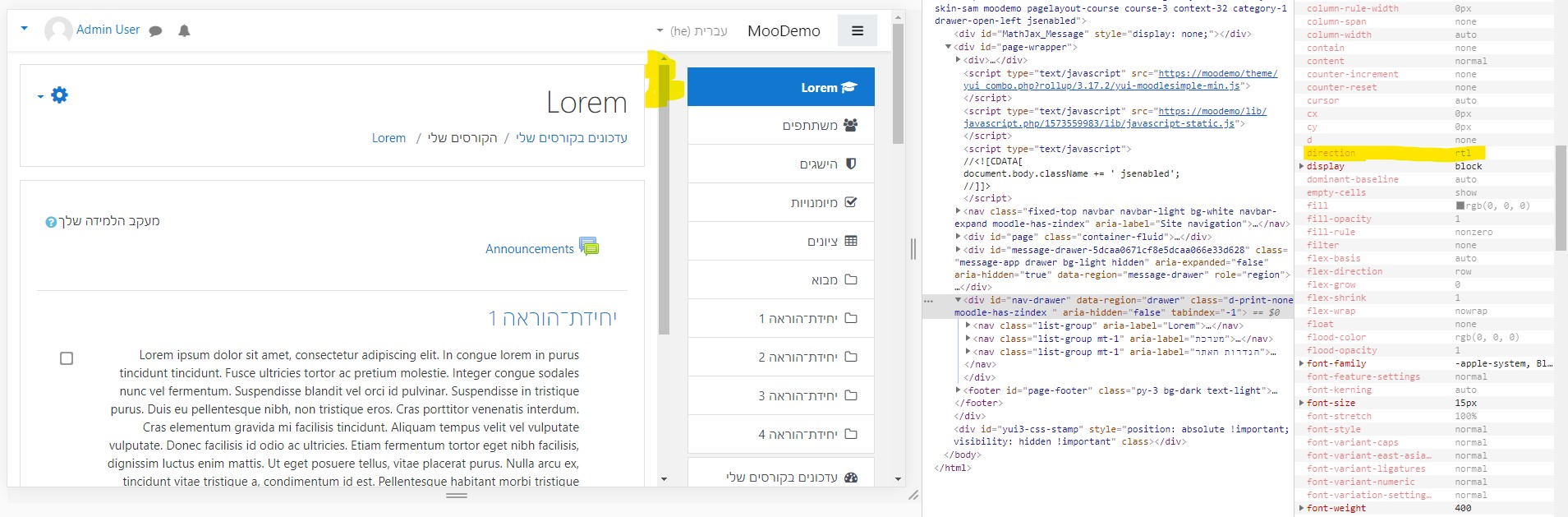Open the user menu dropdown arrow
The width and height of the screenshot is (1568, 517).
(25, 29)
